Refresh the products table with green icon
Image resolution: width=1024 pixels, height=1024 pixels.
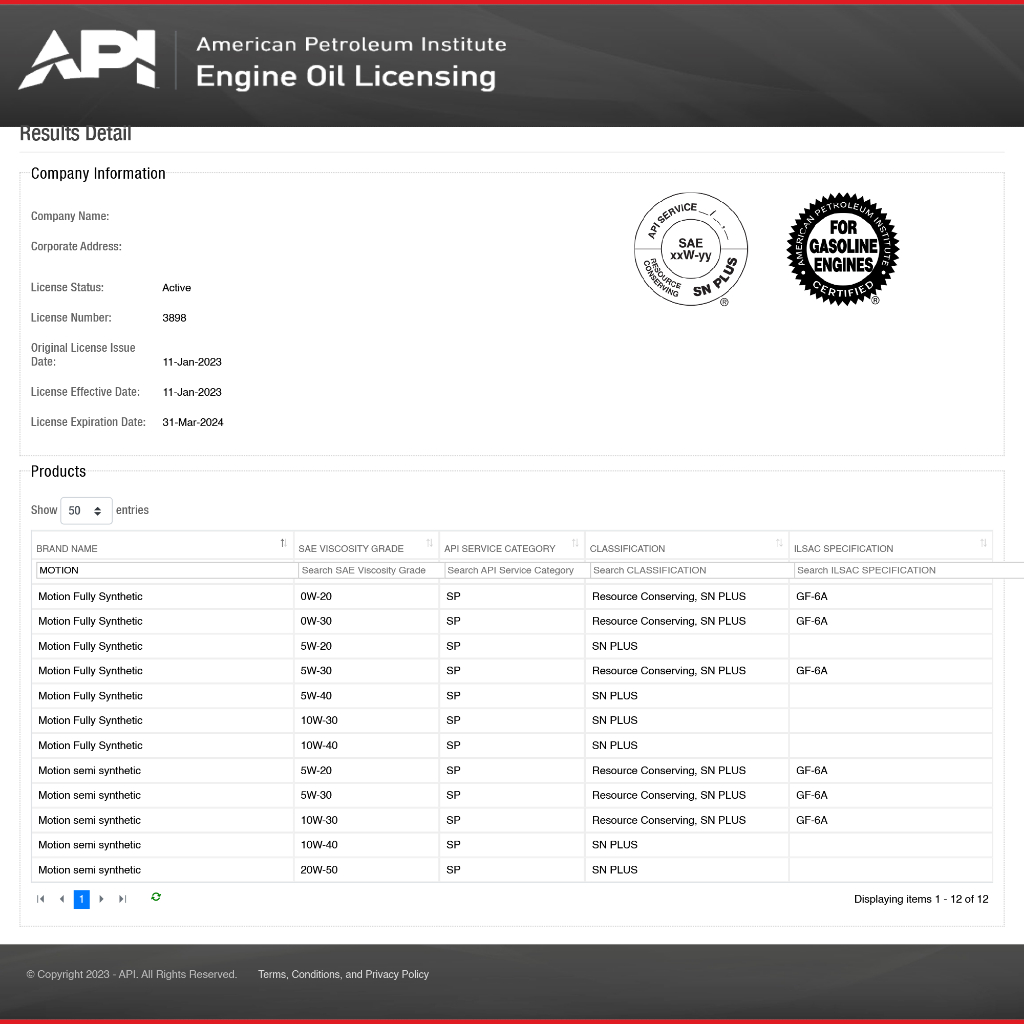click(x=156, y=897)
